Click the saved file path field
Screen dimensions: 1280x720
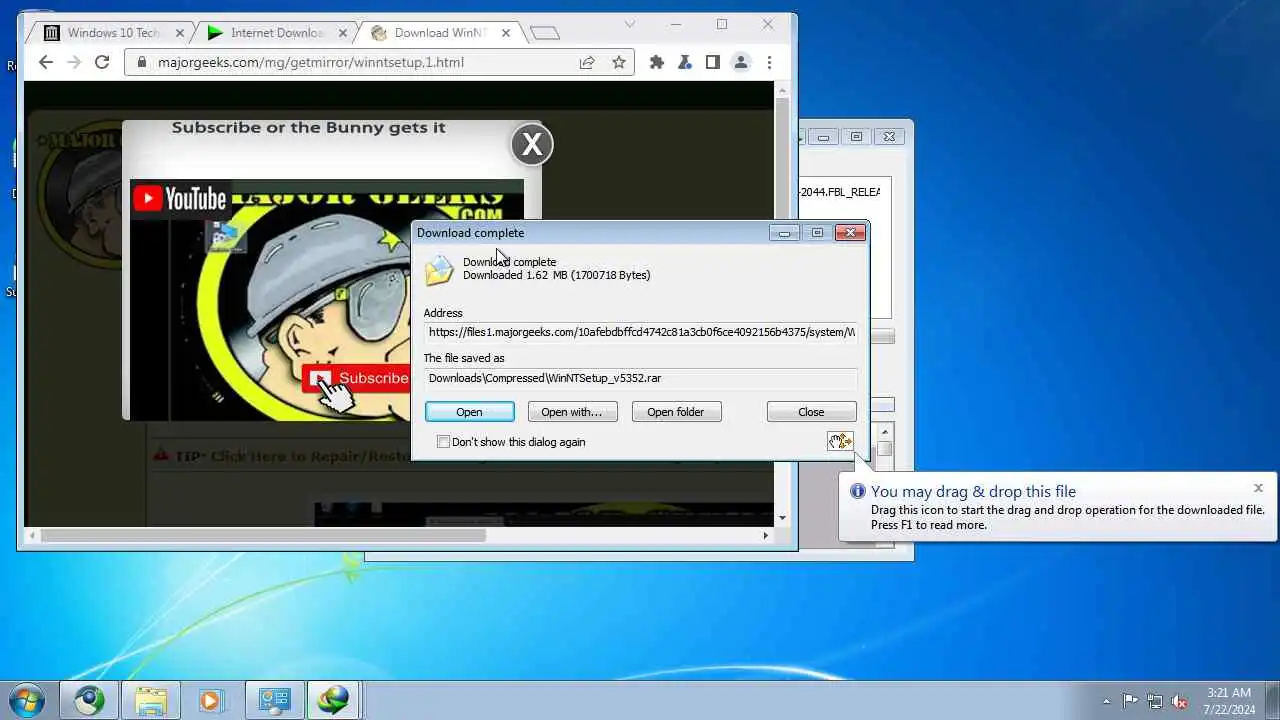(640, 378)
